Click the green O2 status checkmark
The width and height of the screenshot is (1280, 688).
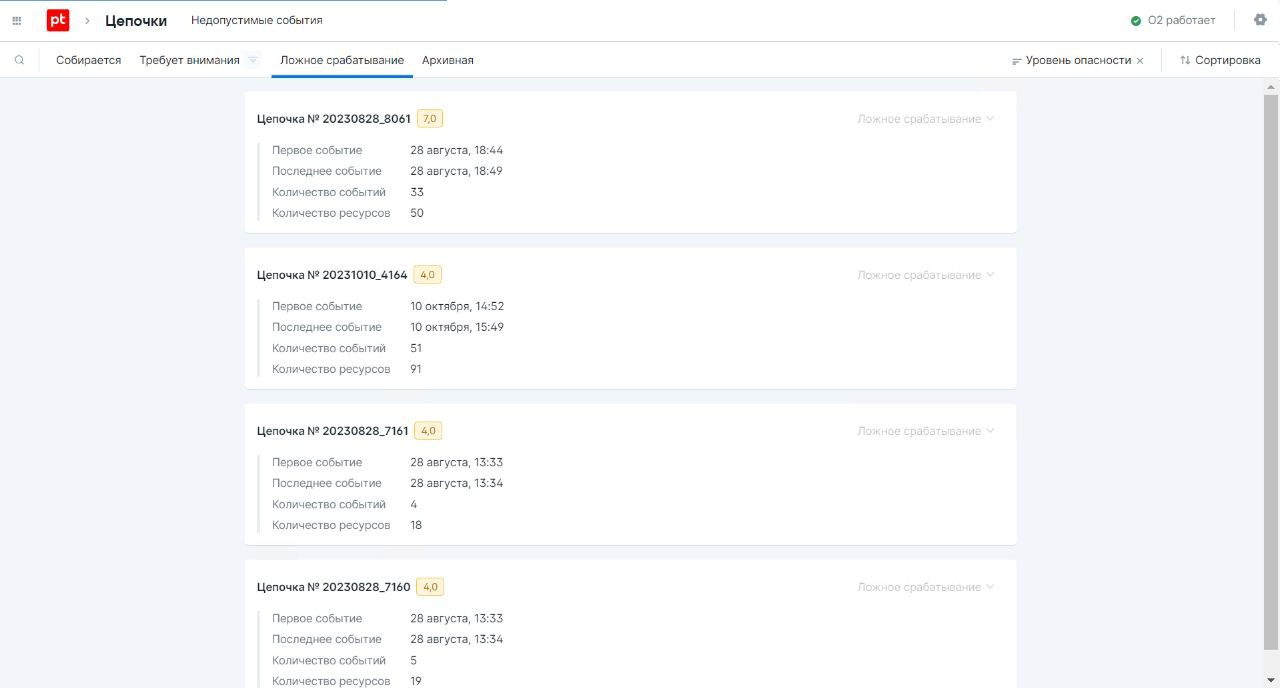[1136, 21]
